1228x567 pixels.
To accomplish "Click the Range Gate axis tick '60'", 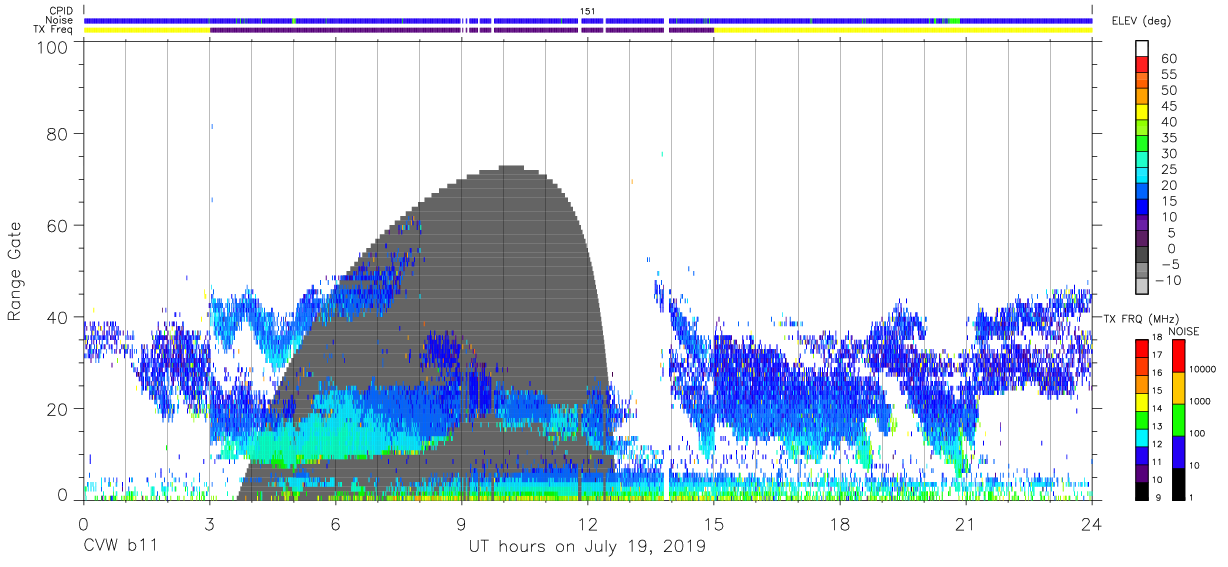I will pyautogui.click(x=57, y=226).
